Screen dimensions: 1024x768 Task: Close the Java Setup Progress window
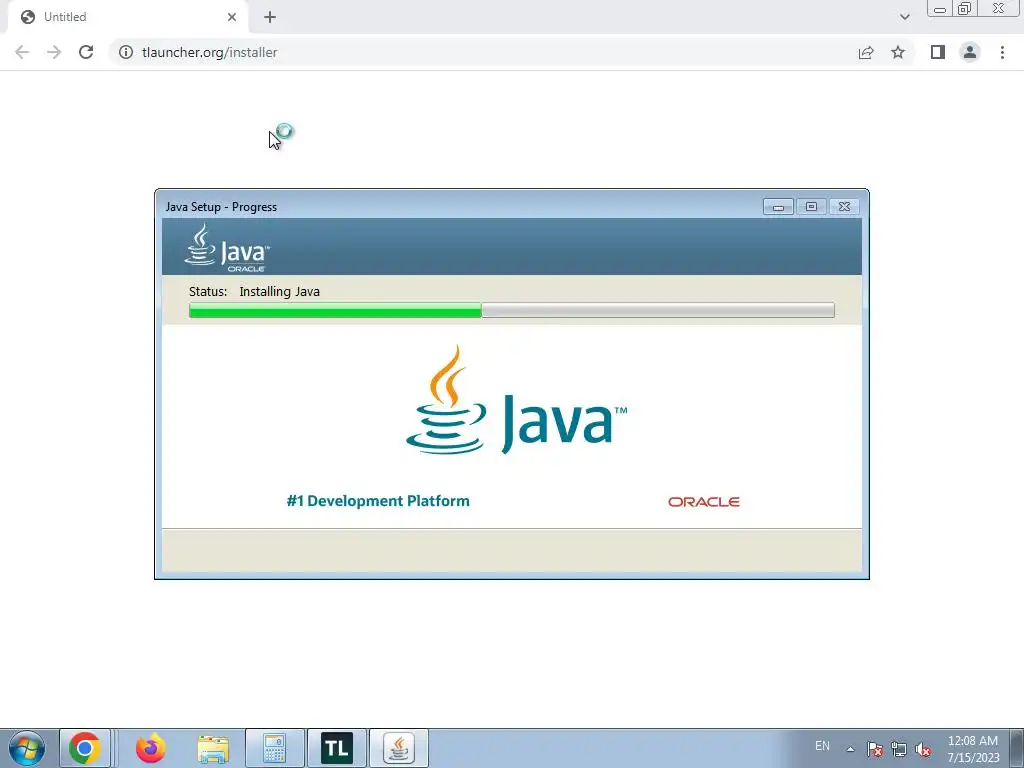click(844, 207)
